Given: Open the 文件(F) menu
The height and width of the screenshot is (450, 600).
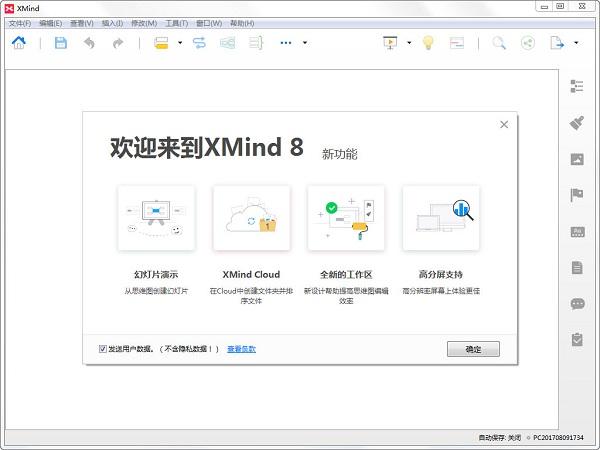Looking at the screenshot, I should click(20, 23).
